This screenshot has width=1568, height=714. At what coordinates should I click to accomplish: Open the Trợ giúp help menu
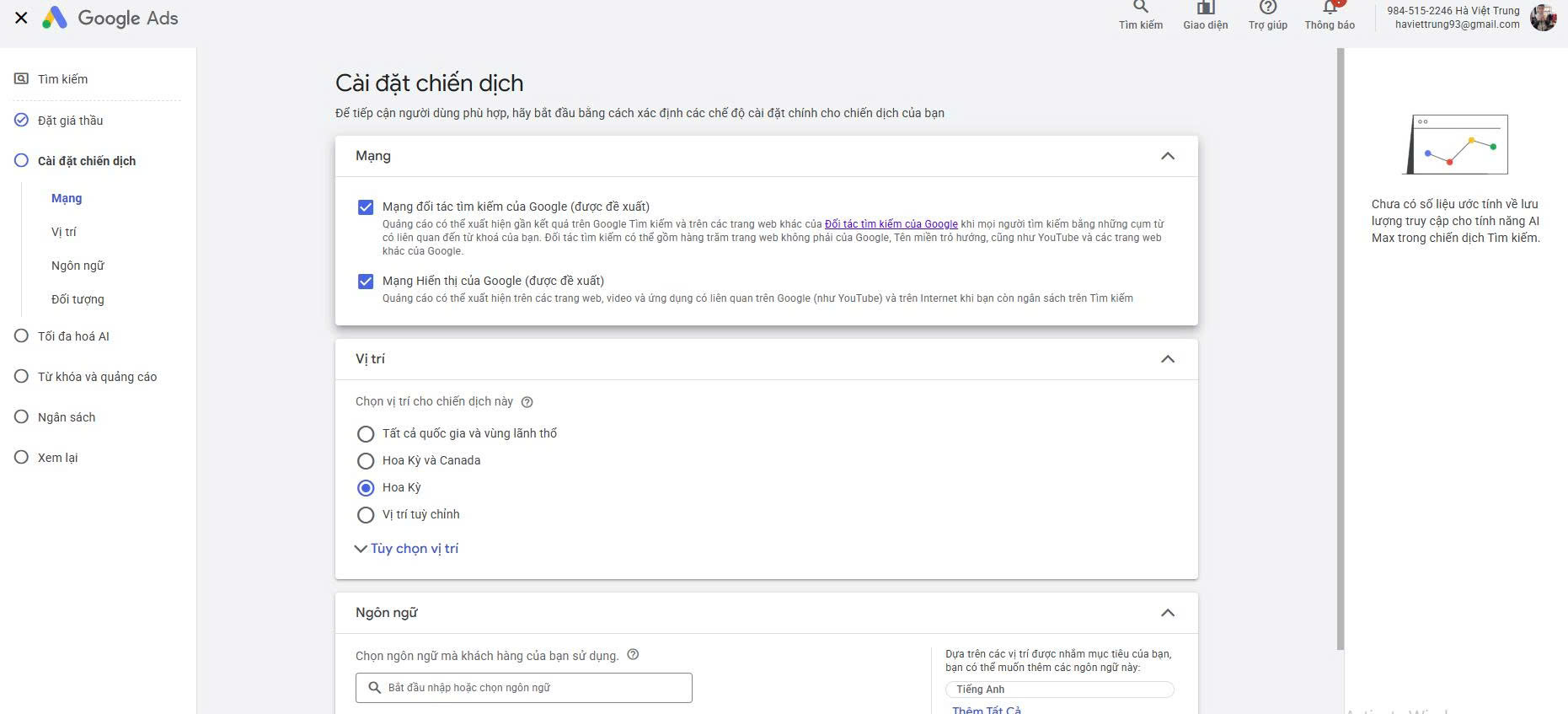(x=1267, y=16)
